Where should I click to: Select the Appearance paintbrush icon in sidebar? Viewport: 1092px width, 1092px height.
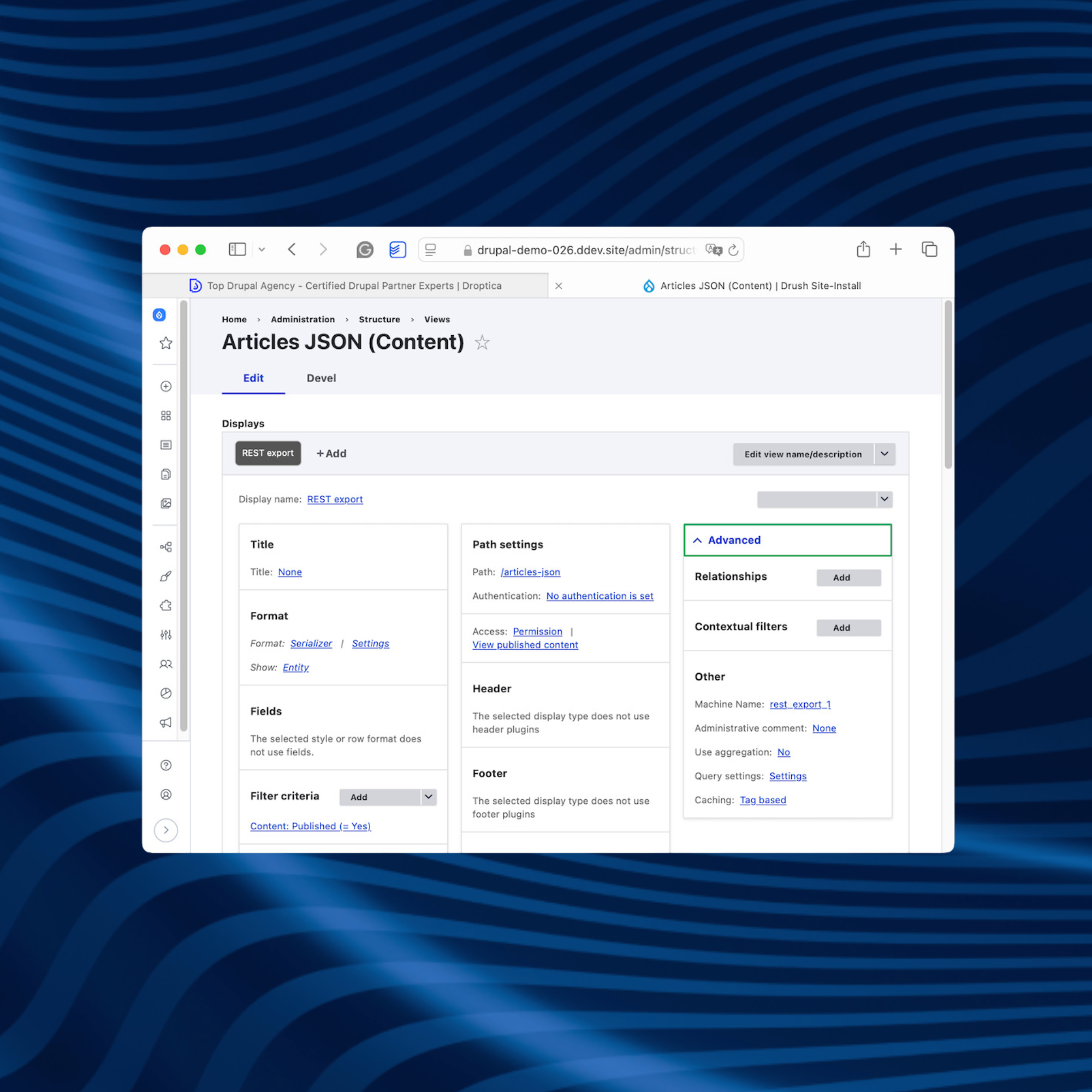pyautogui.click(x=165, y=576)
